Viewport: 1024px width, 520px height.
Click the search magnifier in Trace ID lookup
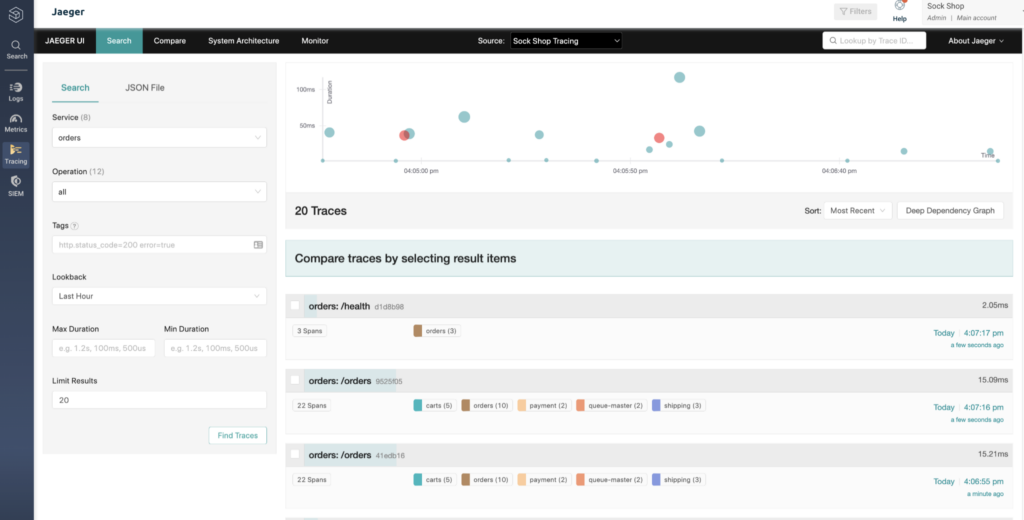coord(833,41)
